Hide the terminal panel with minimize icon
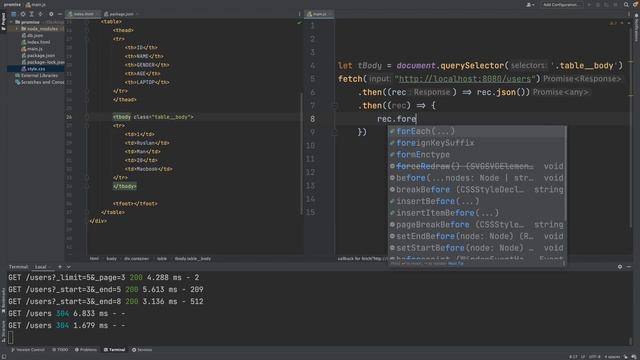This screenshot has width=640, height=360. [629, 267]
